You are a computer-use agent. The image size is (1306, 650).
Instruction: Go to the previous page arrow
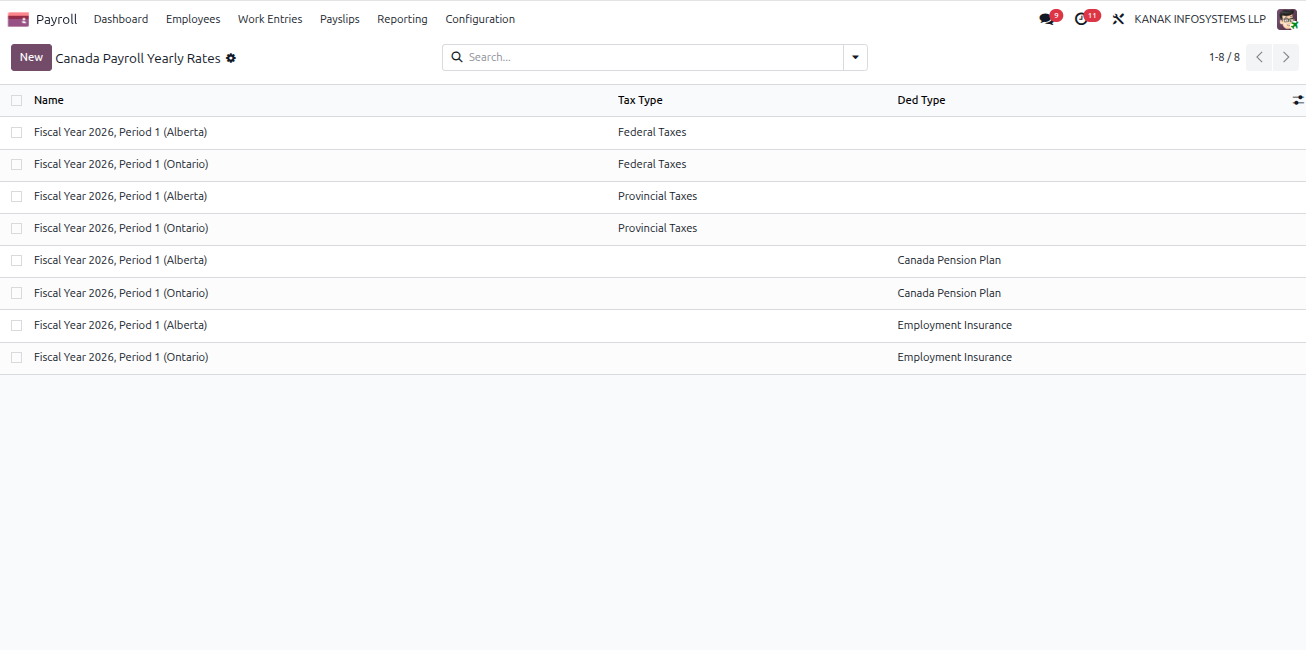[x=1260, y=57]
